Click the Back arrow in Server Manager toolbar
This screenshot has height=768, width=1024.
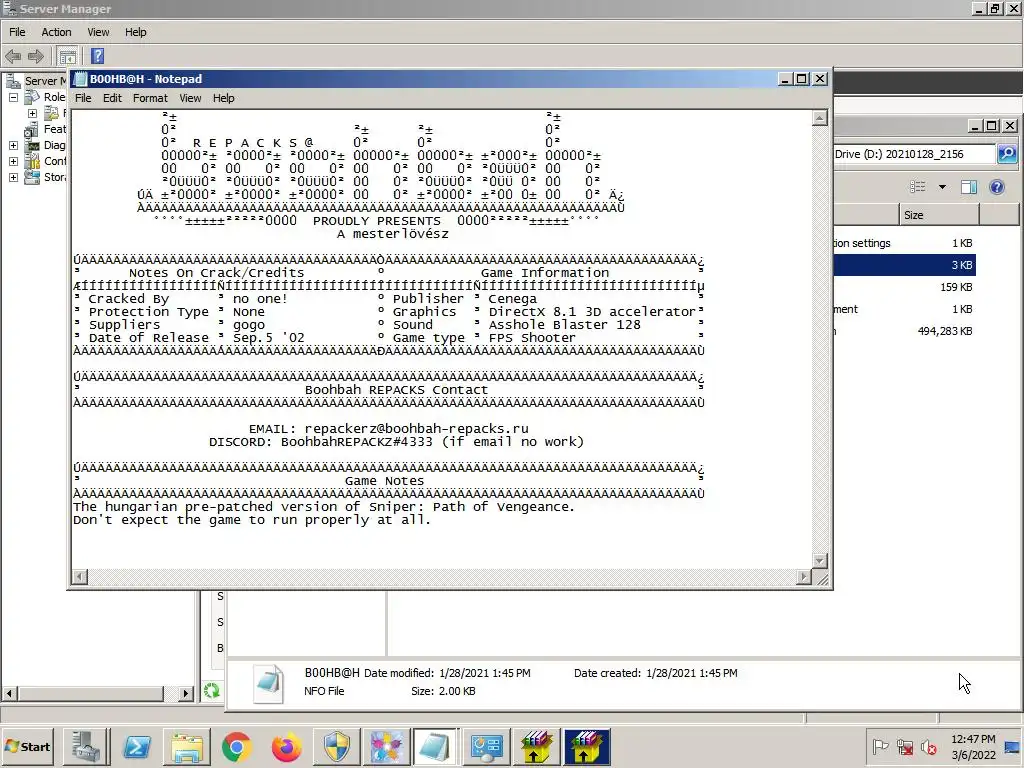pyautogui.click(x=13, y=56)
